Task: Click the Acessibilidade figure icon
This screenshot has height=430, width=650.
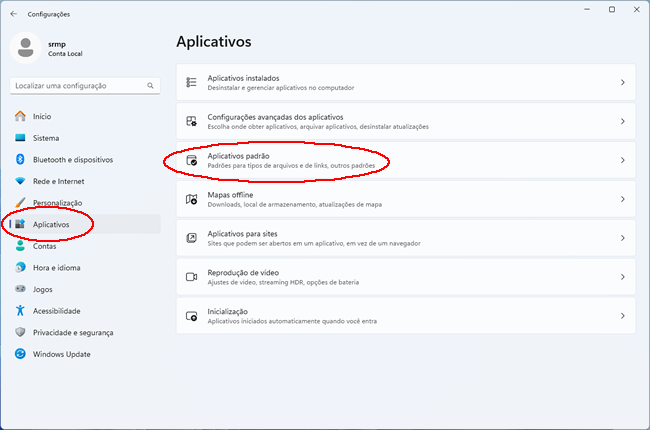Action: [20, 311]
